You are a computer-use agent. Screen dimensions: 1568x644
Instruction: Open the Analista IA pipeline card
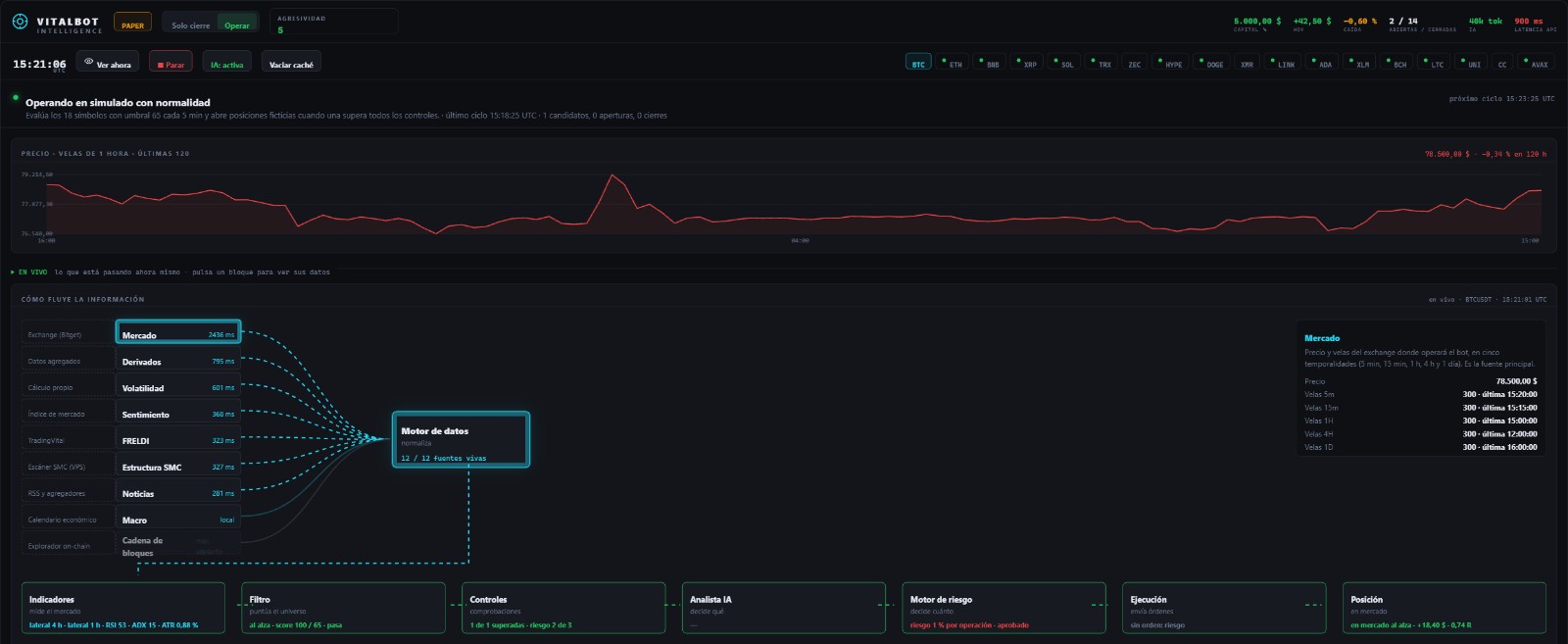[x=783, y=609]
